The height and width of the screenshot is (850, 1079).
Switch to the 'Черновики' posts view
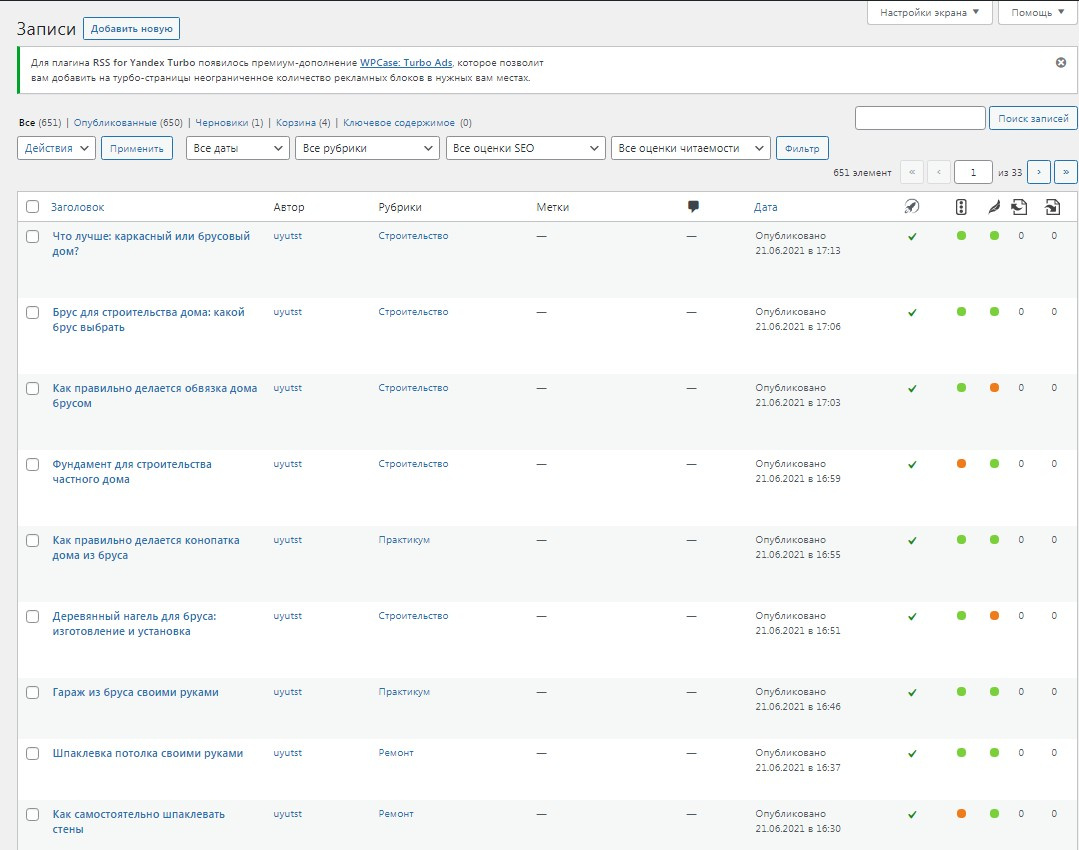222,123
